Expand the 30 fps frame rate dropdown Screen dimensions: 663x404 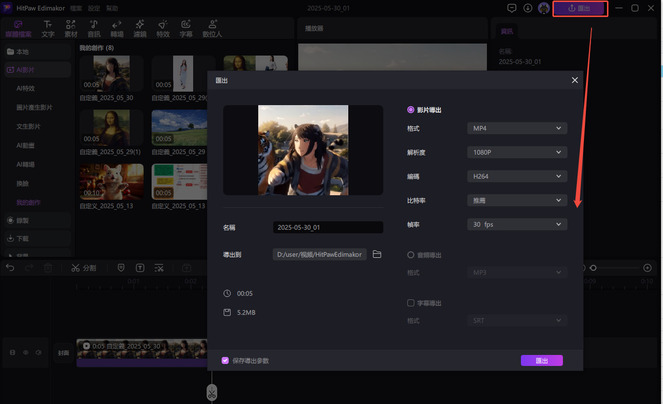[x=517, y=224]
